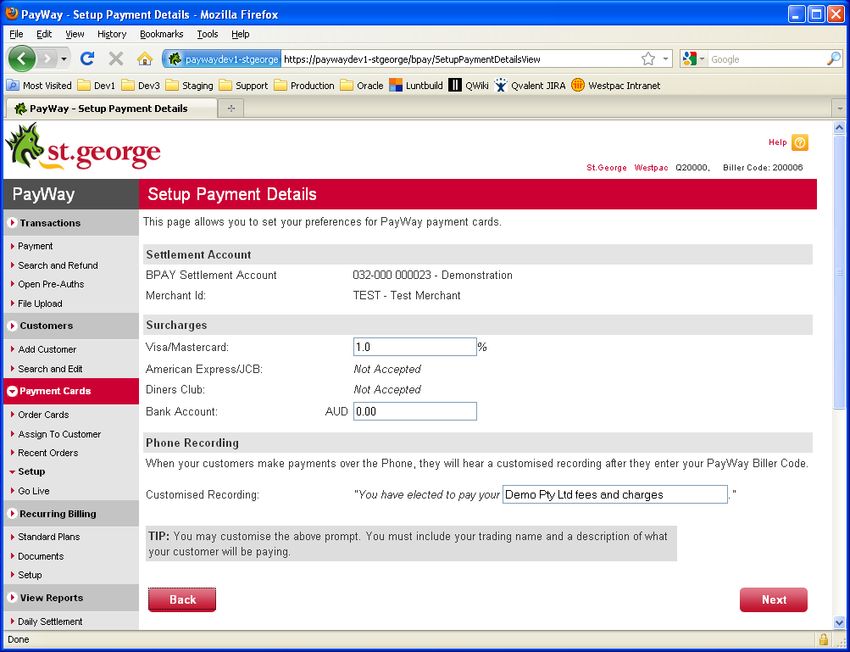Open the Go Live link
The width and height of the screenshot is (850, 652).
33,491
